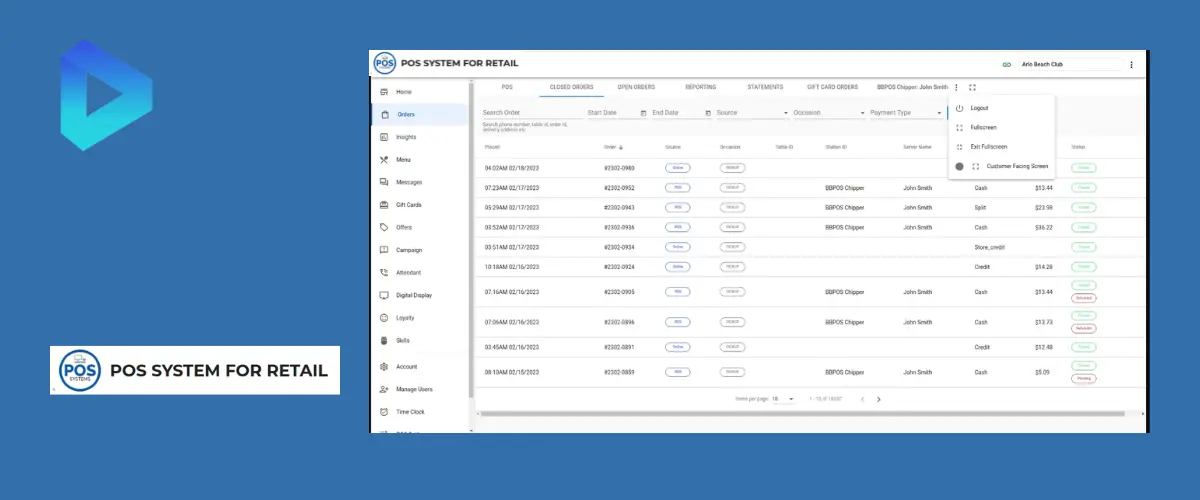Open Account in the sidebar
Viewport: 1200px width, 500px height.
pos(418,367)
